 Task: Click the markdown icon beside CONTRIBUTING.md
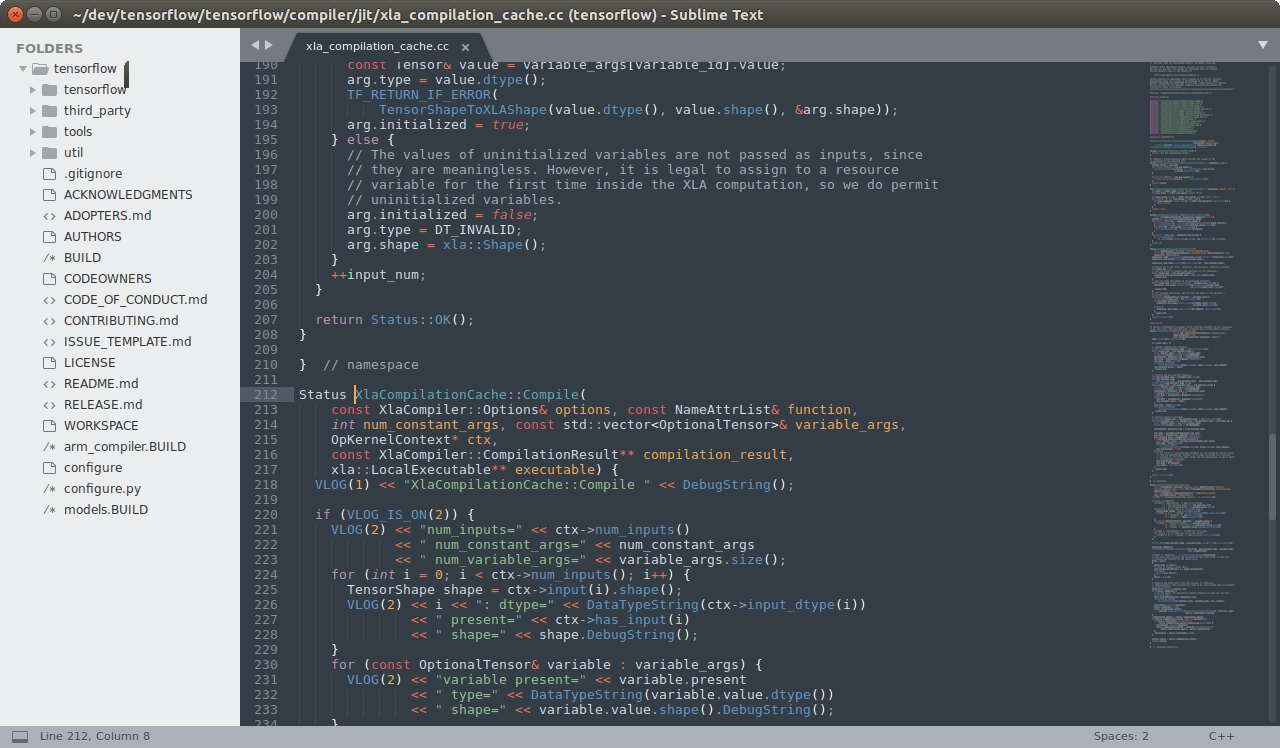(48, 320)
